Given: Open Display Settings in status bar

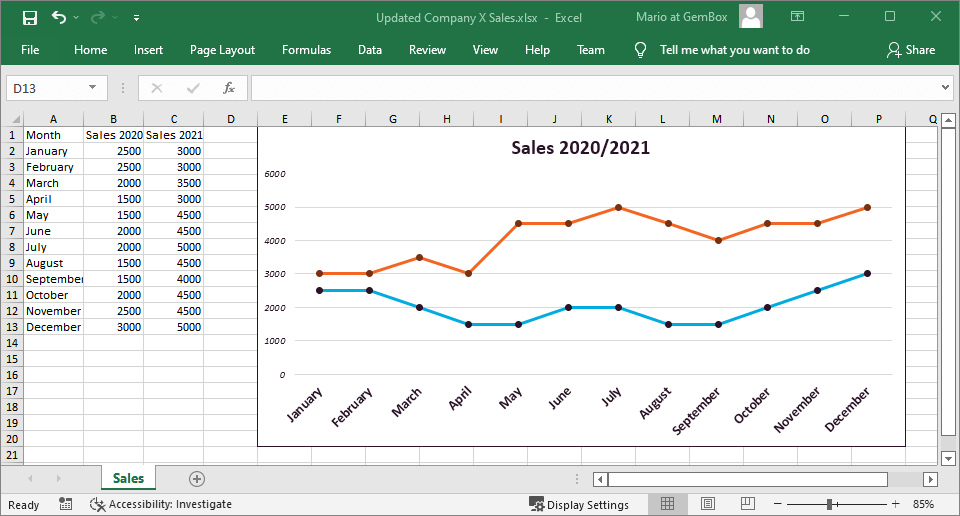Looking at the screenshot, I should [580, 505].
